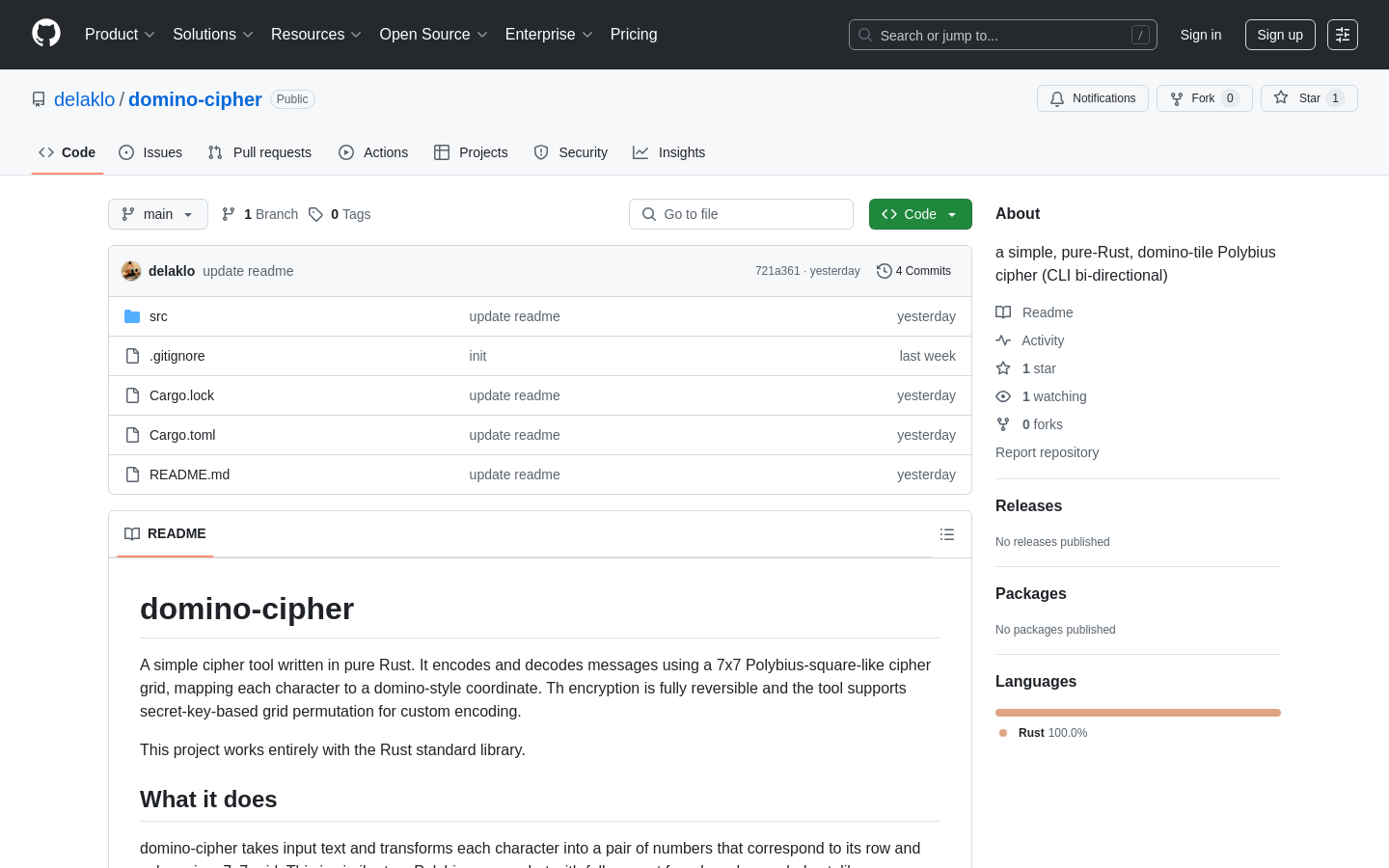Screen dimensions: 1389x868
Task: Switch to the Issues tab
Action: [150, 152]
